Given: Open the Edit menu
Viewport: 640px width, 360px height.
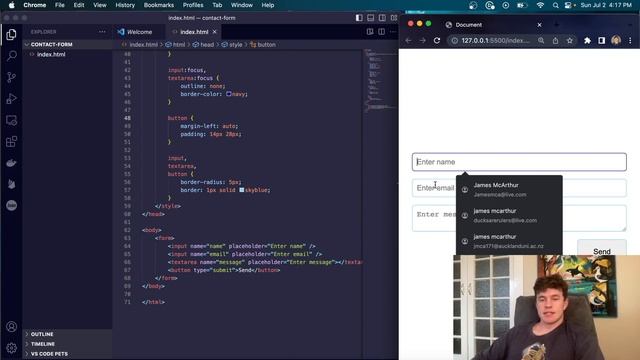Looking at the screenshot, I should (x=79, y=5).
